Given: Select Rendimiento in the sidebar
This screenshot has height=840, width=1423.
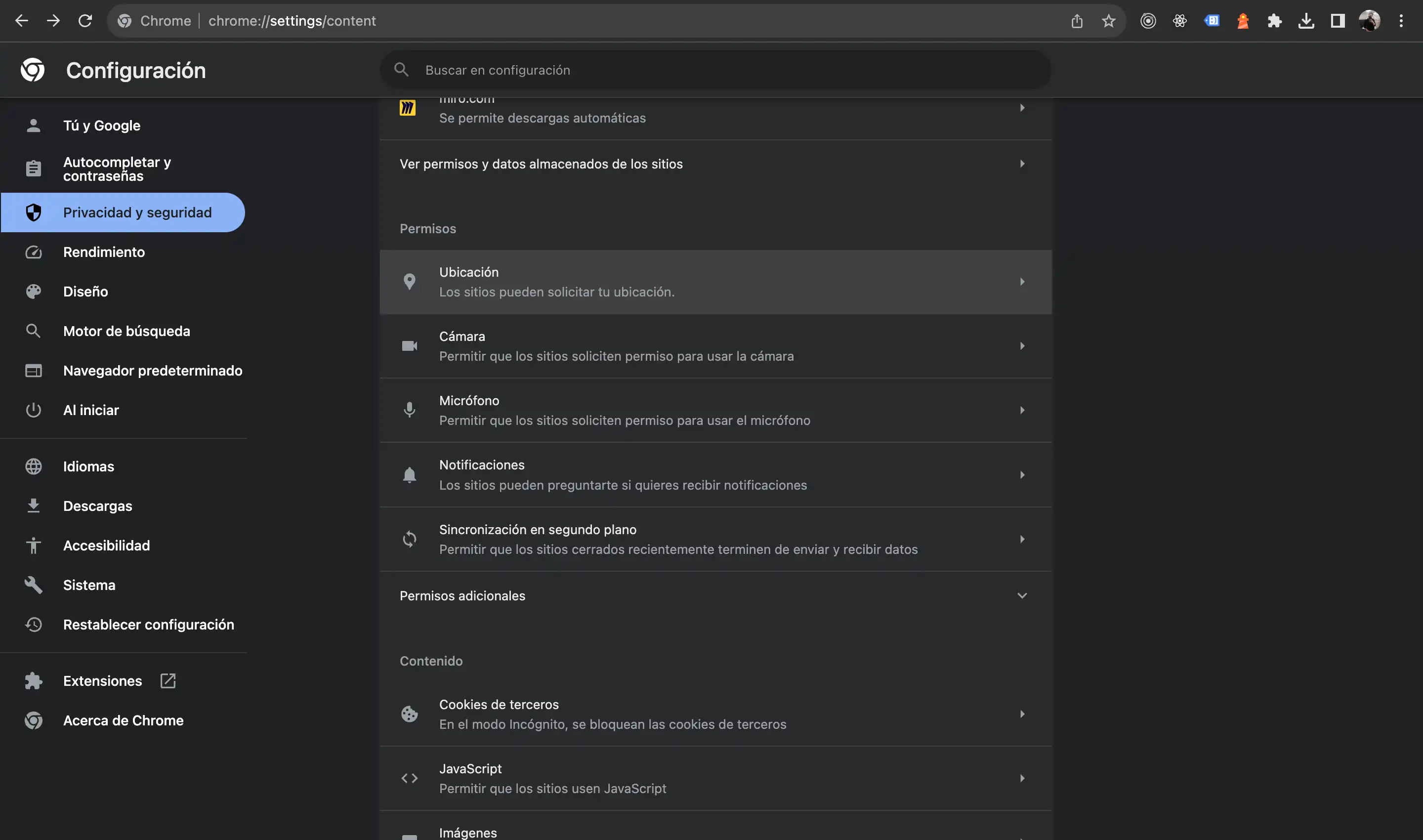Looking at the screenshot, I should [x=104, y=252].
